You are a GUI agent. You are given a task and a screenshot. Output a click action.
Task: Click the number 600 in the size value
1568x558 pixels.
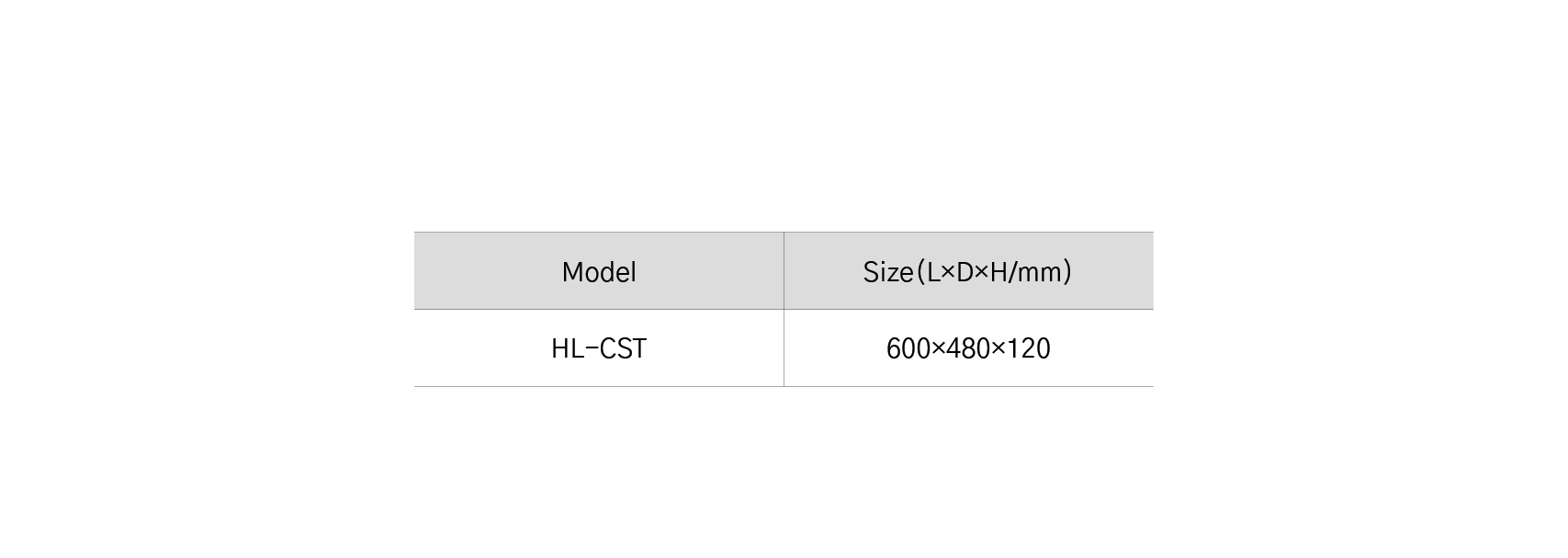point(908,349)
